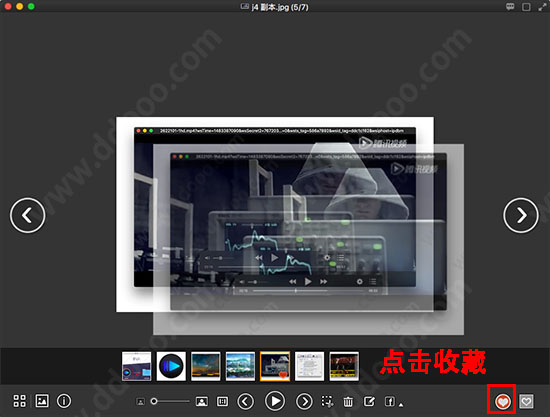Click the square window icon in title bar

pos(526,7)
